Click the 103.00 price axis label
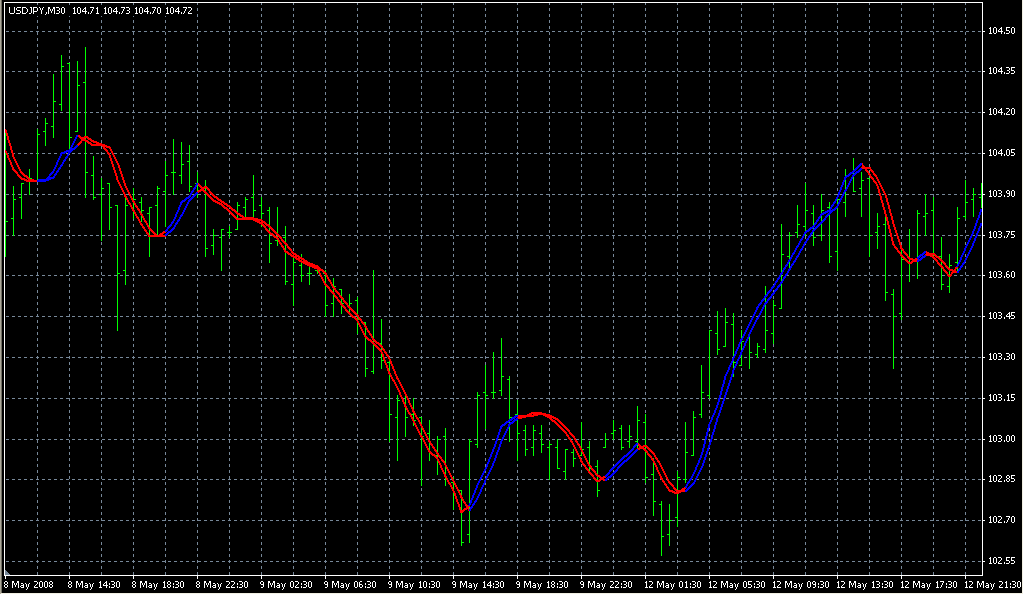 [x=1001, y=439]
